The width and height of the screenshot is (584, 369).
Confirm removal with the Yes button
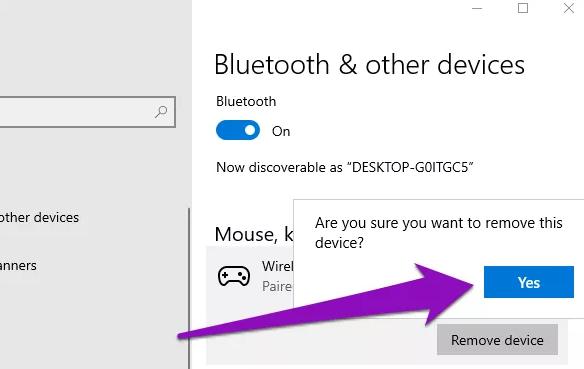529,282
